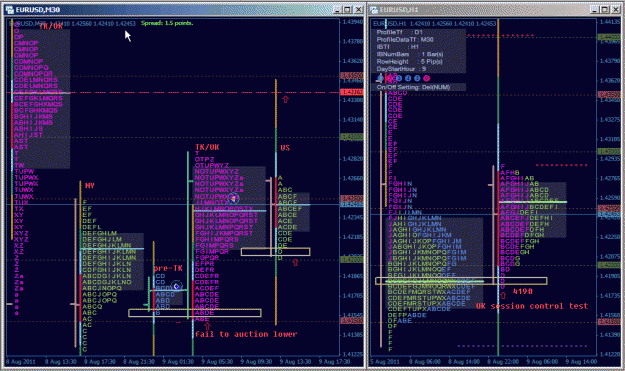Click the 1.43940 price on M30 price axis

(353, 22)
